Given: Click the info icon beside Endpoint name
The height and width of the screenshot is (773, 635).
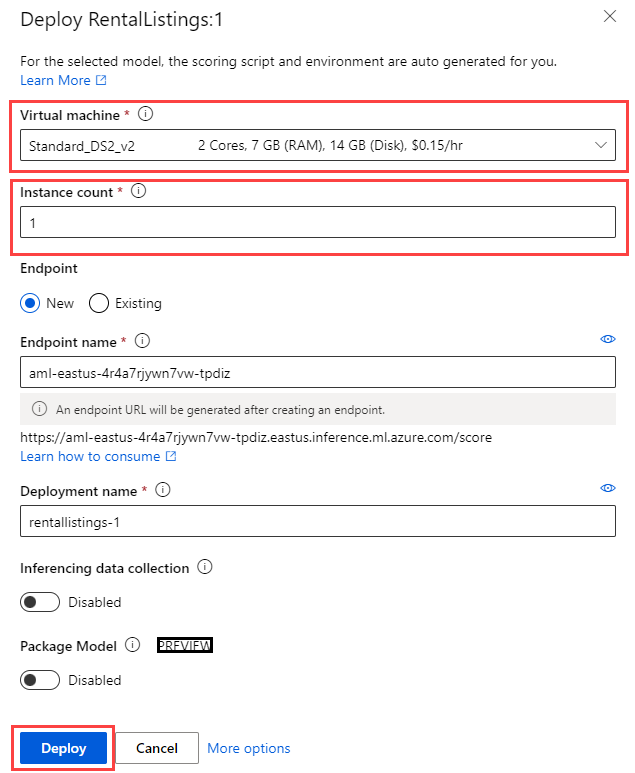Looking at the screenshot, I should (x=142, y=341).
